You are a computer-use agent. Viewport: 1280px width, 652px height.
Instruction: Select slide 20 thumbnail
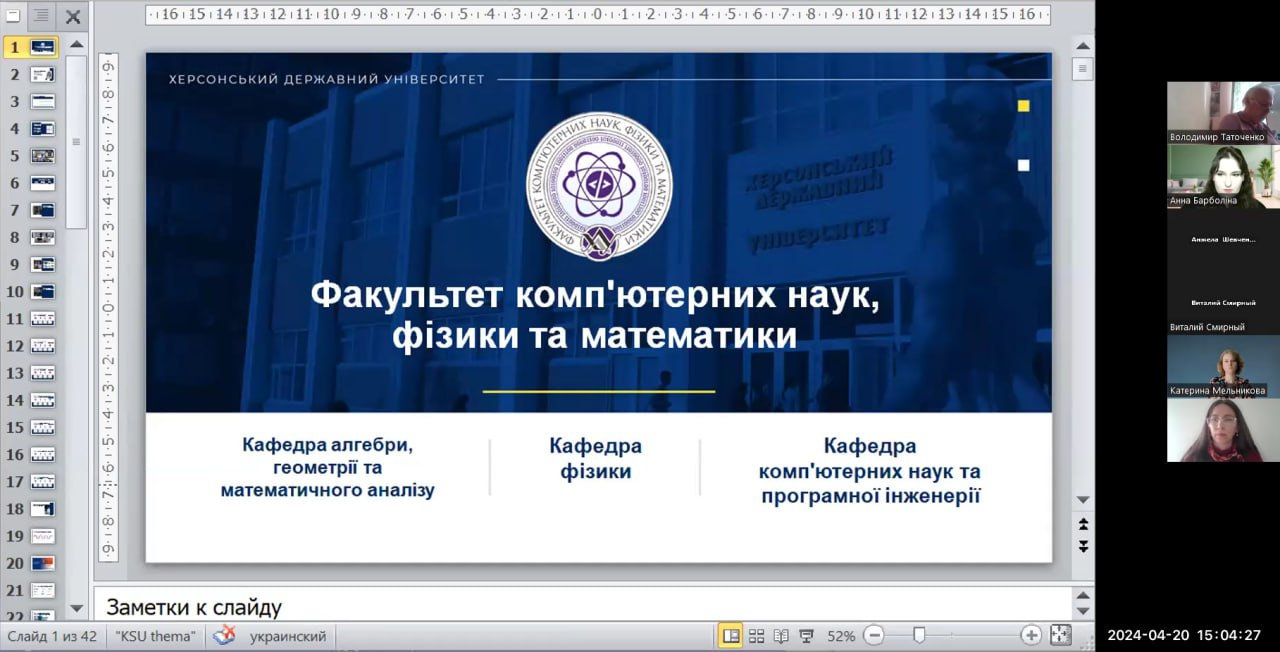[42, 563]
